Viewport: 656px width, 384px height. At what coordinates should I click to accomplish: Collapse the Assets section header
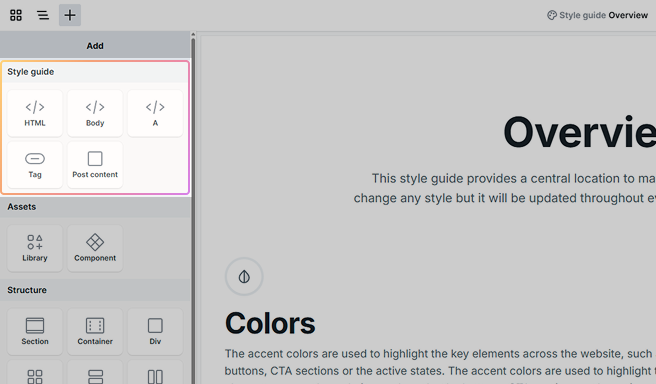95,207
